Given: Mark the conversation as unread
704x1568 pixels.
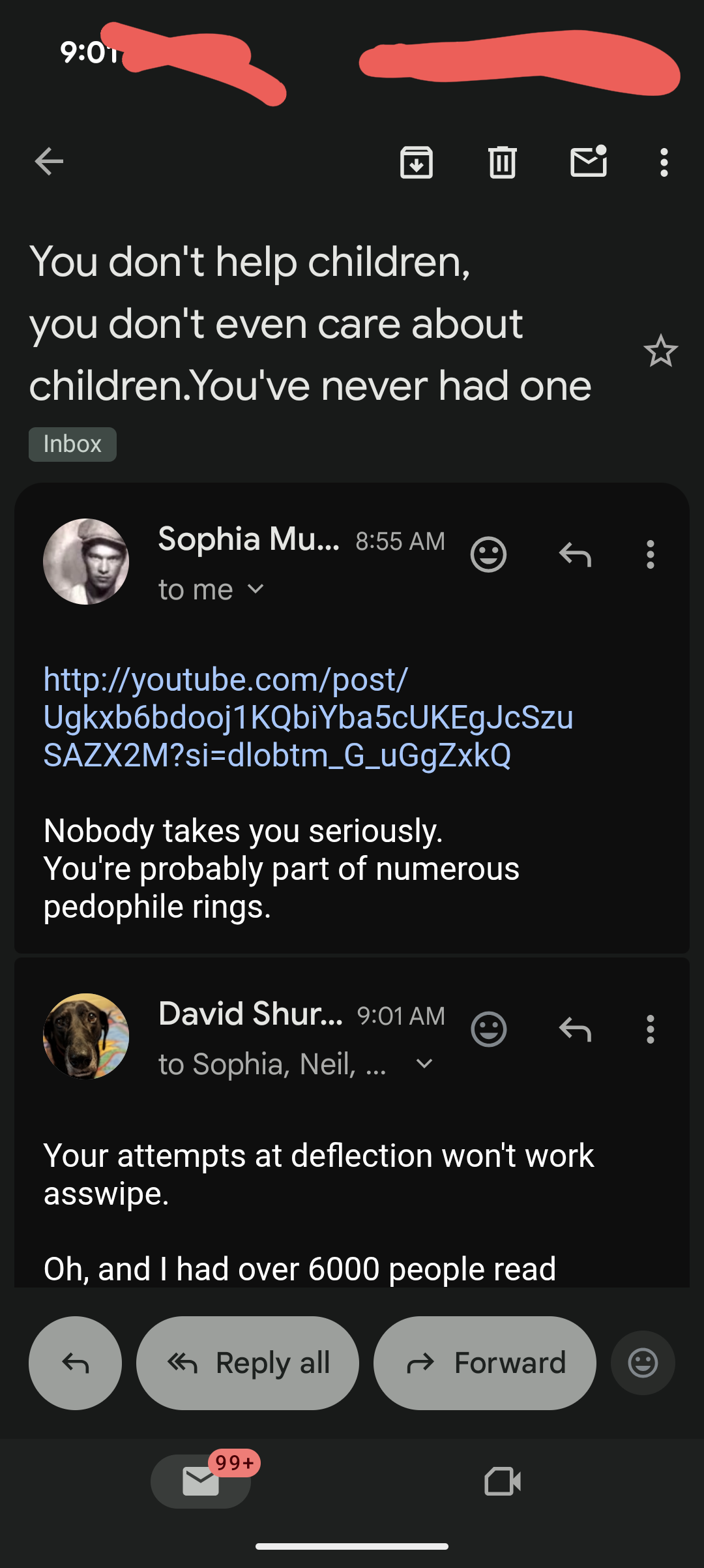Looking at the screenshot, I should (589, 162).
